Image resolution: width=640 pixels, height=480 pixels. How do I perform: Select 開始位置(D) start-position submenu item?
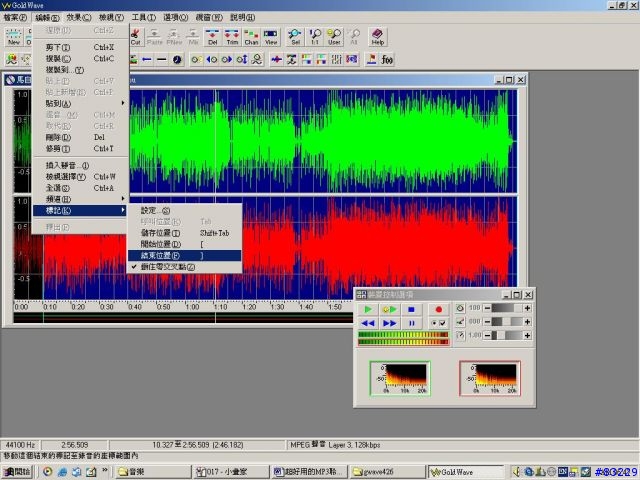(184, 244)
